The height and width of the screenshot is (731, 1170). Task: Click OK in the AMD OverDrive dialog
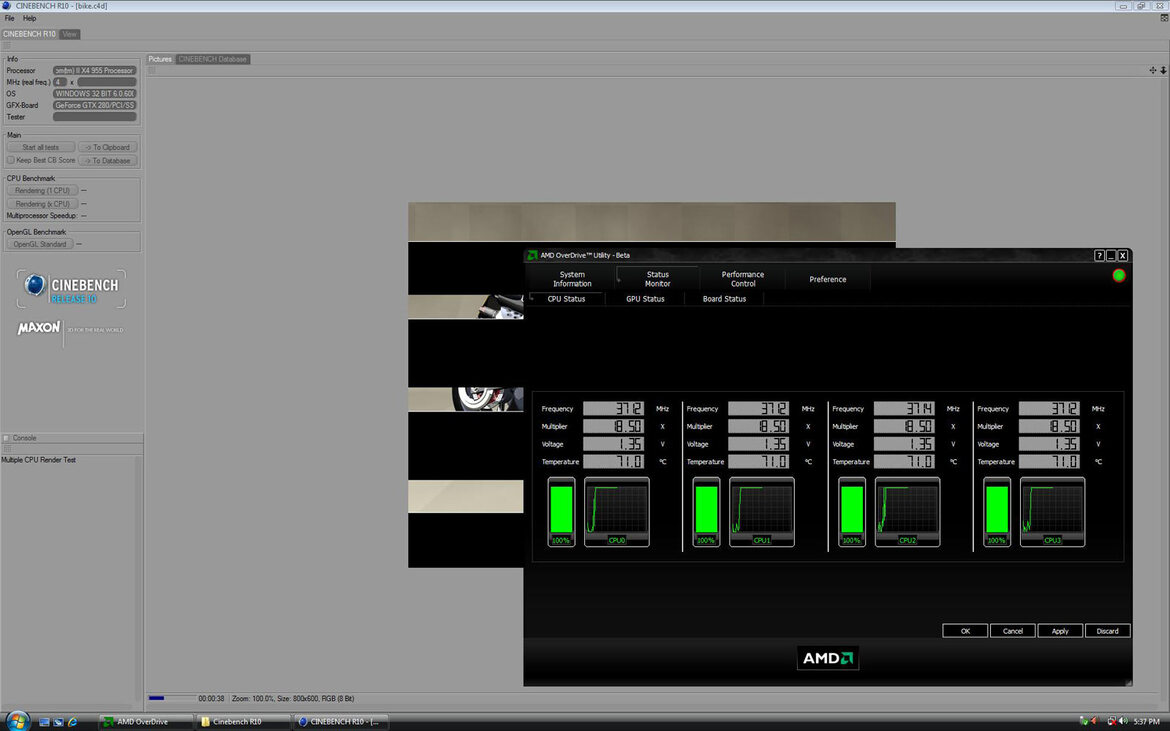coord(965,631)
